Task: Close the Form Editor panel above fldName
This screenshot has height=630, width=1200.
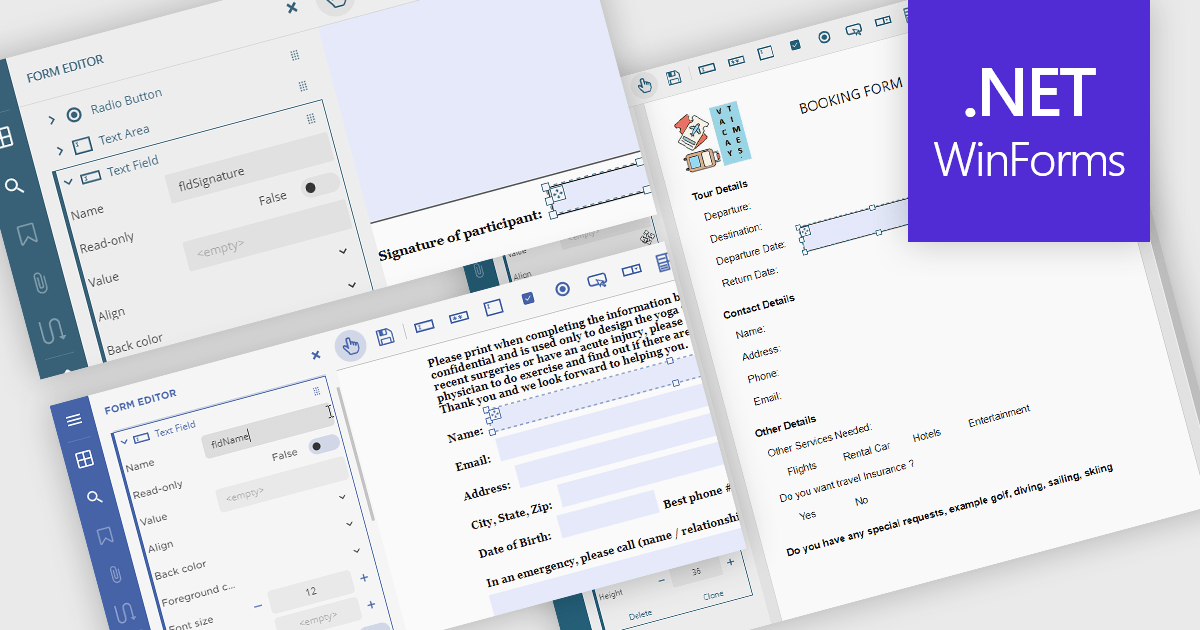Action: click(316, 355)
